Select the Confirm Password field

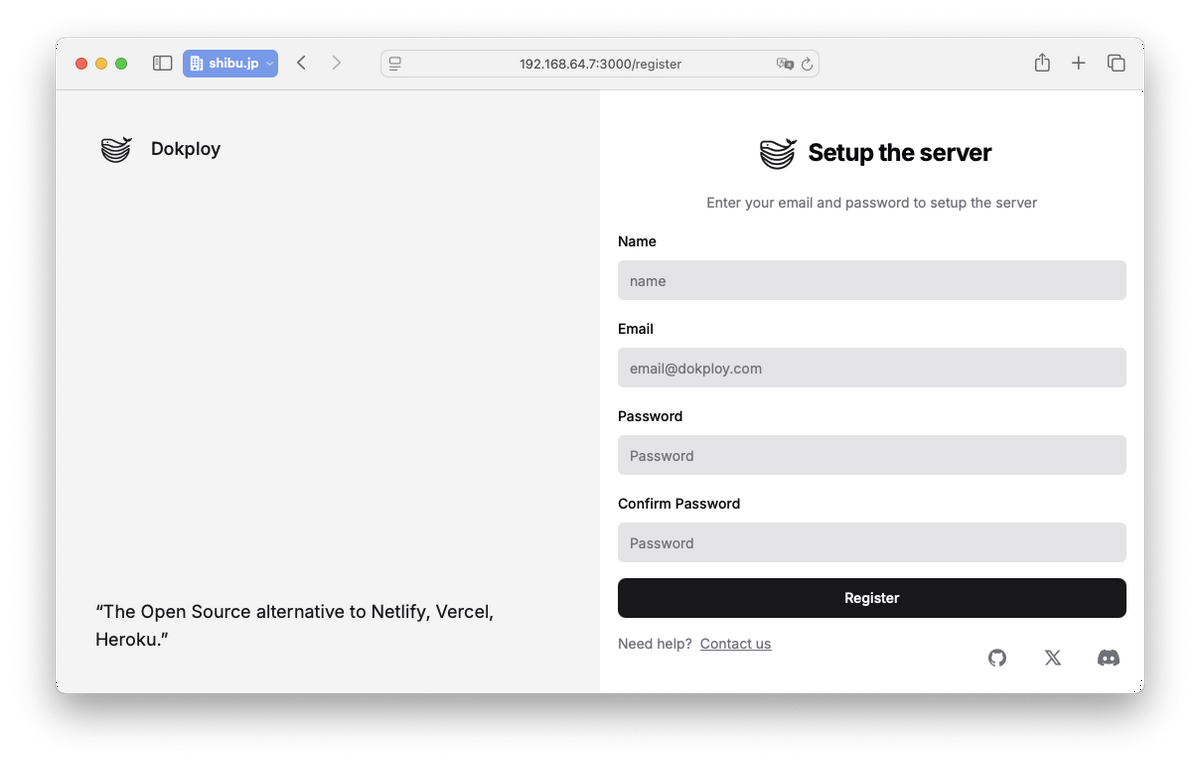872,543
